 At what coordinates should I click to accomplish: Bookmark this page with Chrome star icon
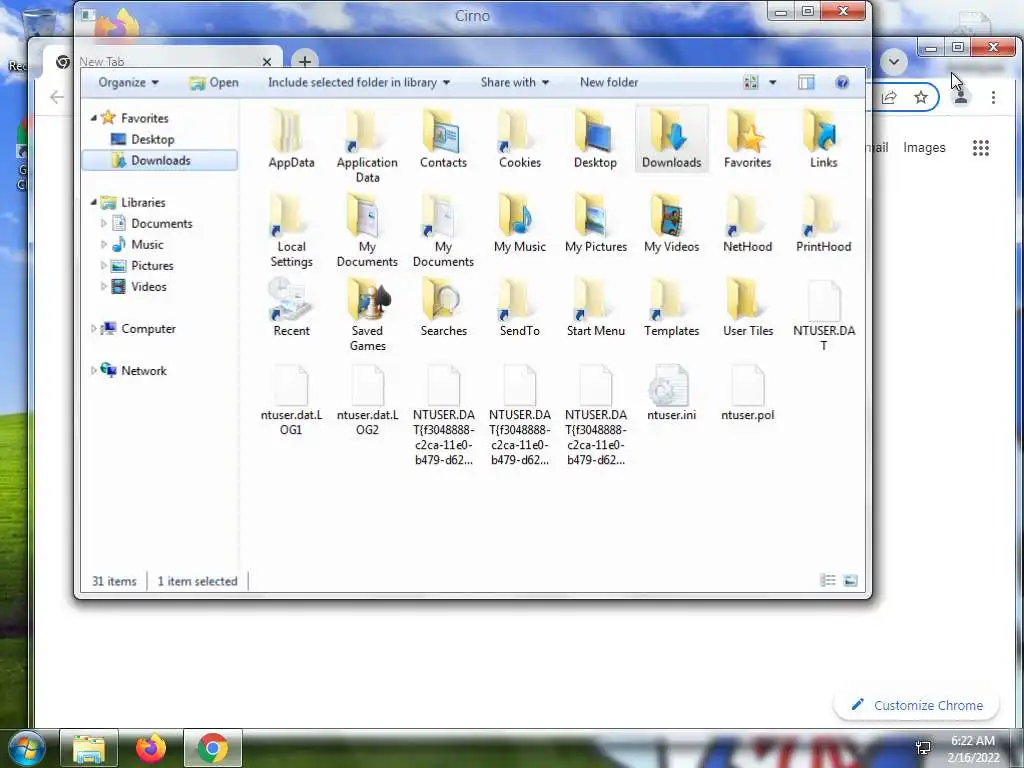click(921, 97)
